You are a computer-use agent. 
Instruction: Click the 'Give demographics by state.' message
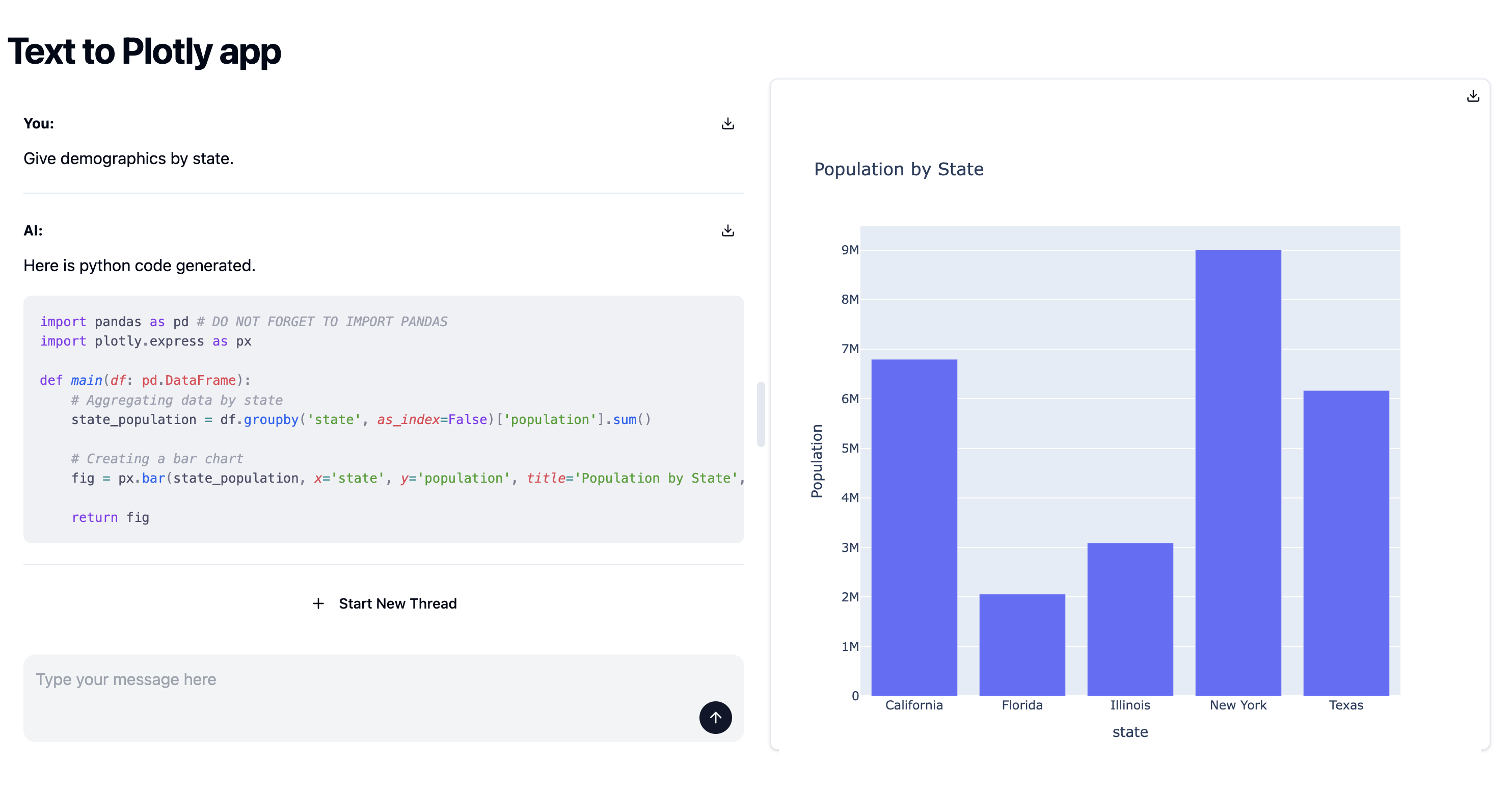click(x=128, y=159)
